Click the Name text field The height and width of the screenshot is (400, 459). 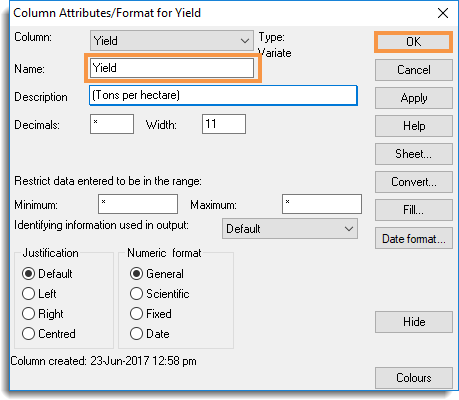172,68
